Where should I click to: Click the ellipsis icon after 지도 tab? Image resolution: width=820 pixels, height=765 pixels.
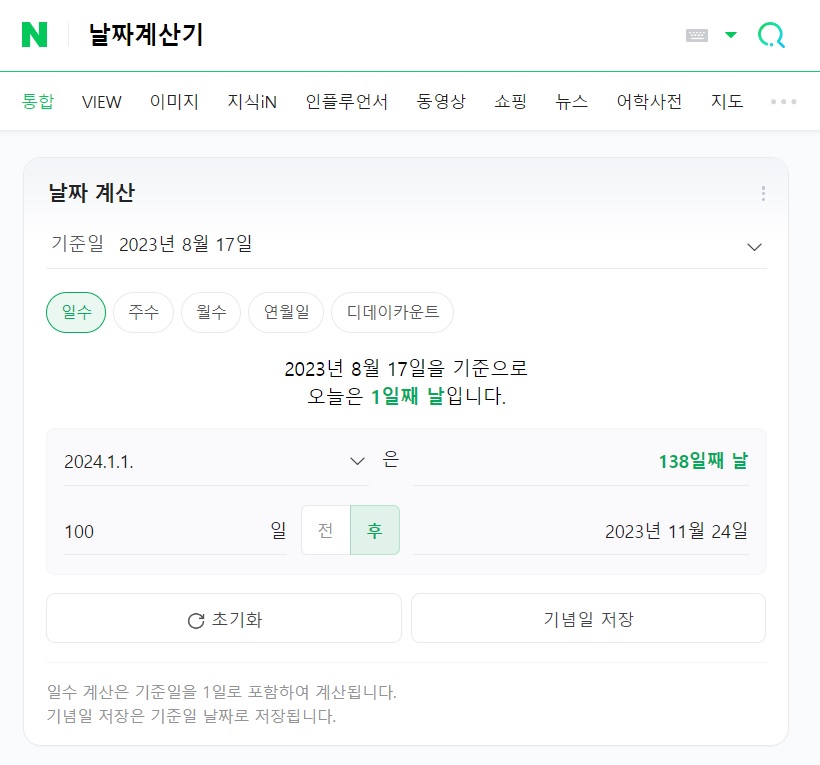tap(782, 101)
